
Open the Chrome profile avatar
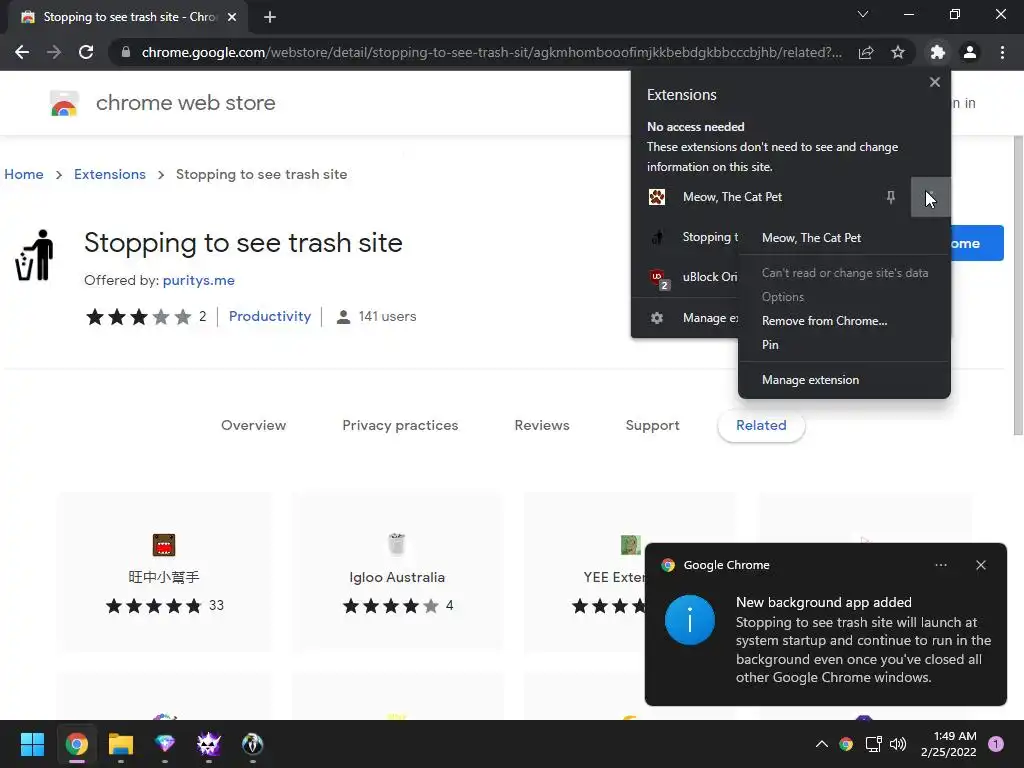click(970, 52)
